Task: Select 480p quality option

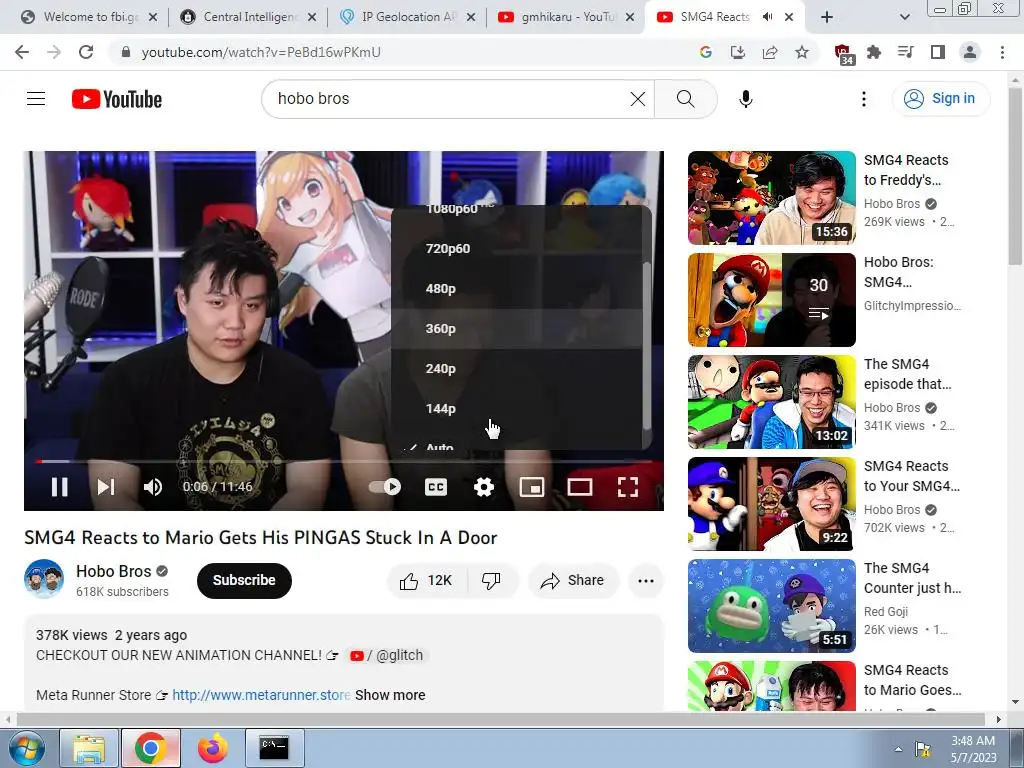Action: point(517,288)
